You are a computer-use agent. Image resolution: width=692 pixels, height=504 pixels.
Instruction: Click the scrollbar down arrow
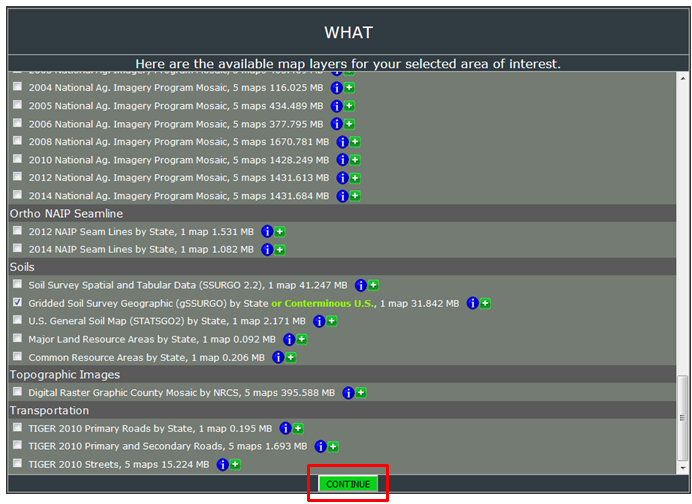pyautogui.click(x=682, y=468)
